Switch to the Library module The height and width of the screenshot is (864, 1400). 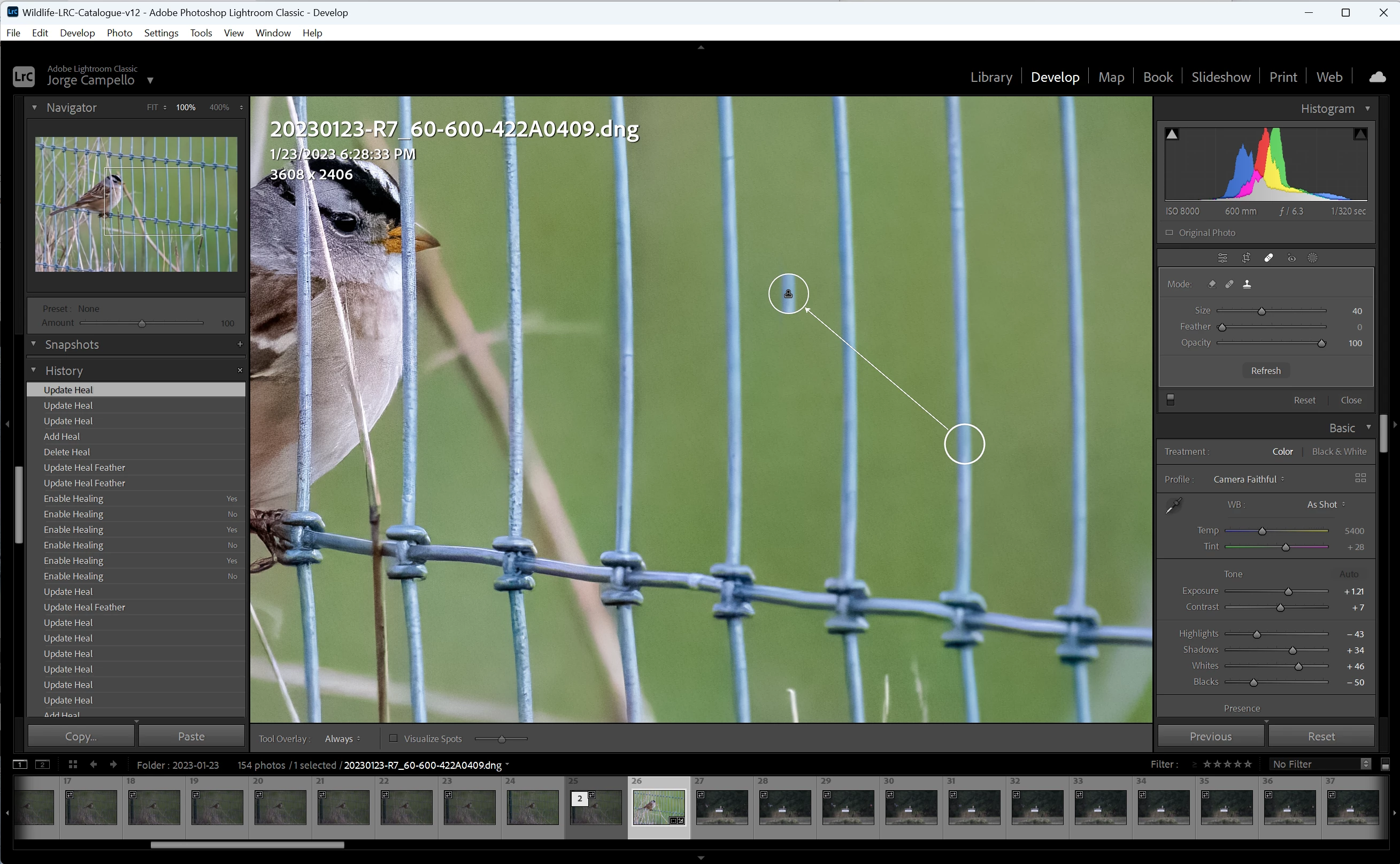[991, 77]
